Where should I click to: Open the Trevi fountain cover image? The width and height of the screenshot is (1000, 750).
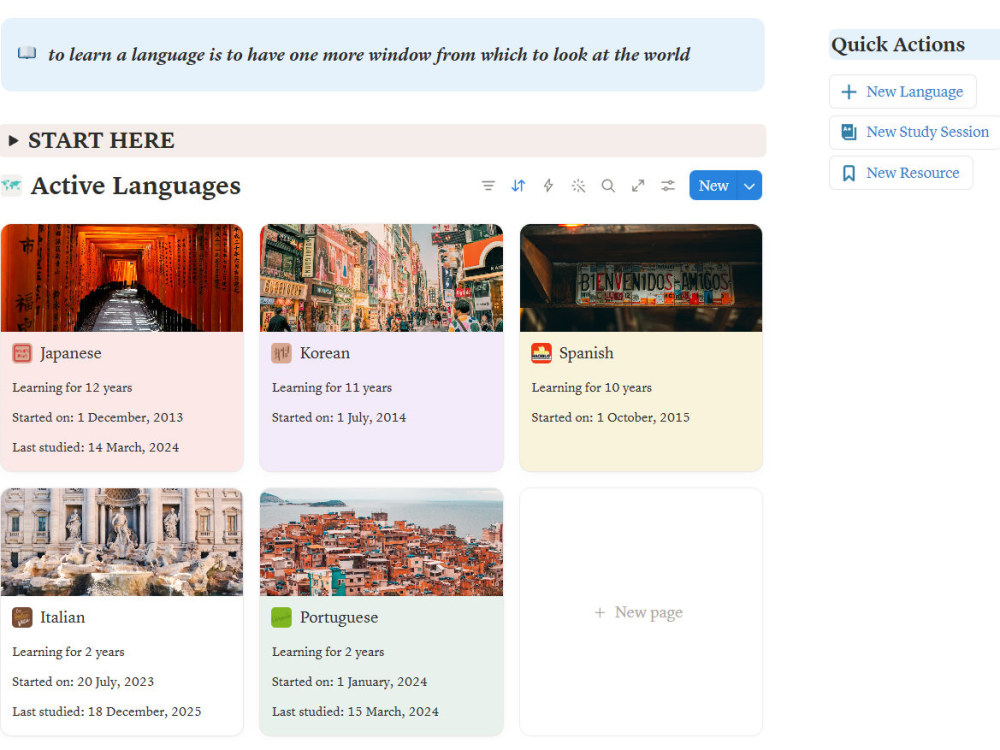click(x=122, y=542)
